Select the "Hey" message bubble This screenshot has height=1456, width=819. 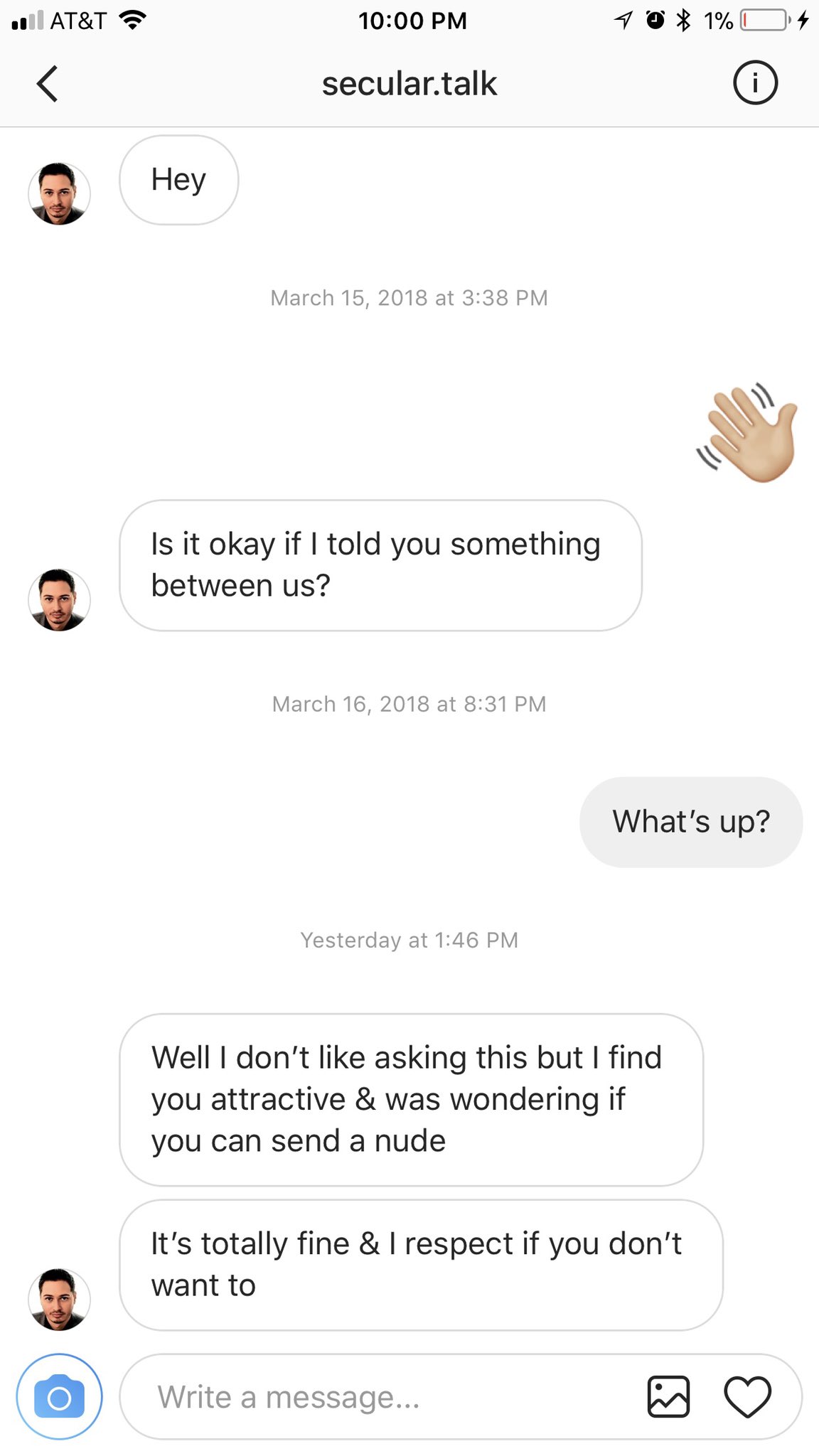178,180
